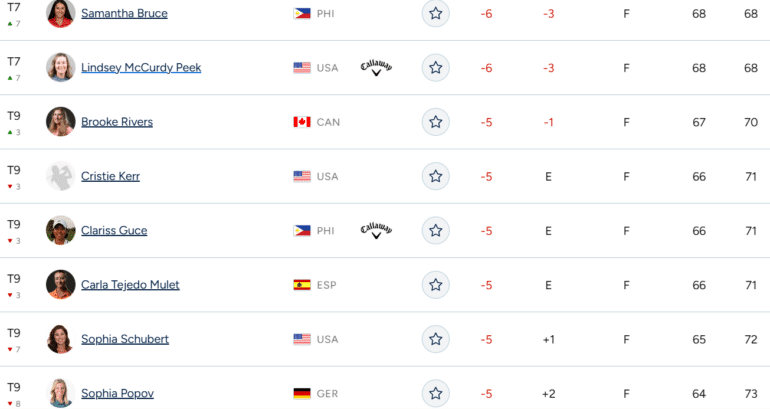Open Cristie Kerr profile link
This screenshot has width=770, height=409.
coord(110,176)
